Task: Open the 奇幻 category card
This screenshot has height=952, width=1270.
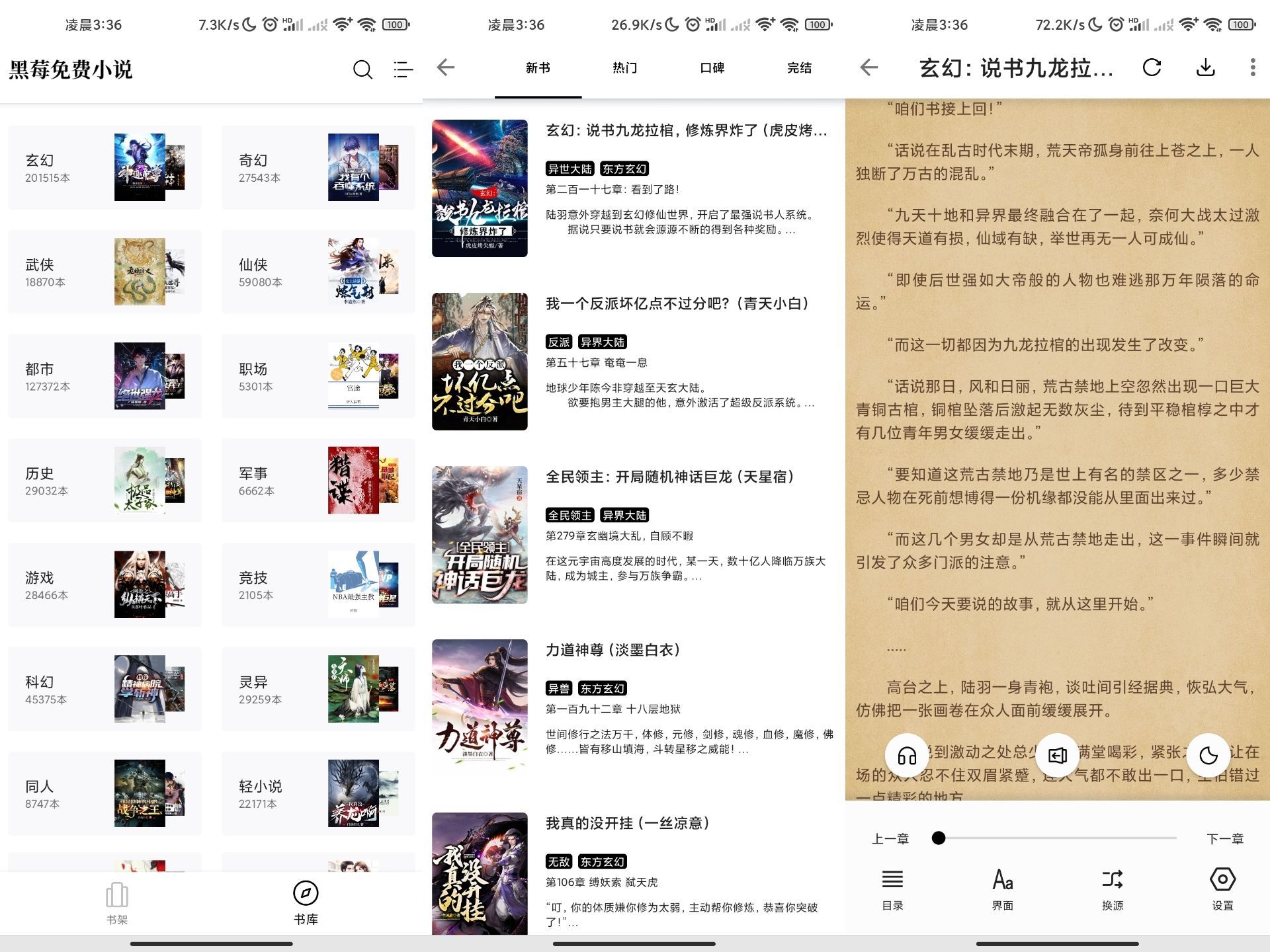Action: [x=318, y=167]
